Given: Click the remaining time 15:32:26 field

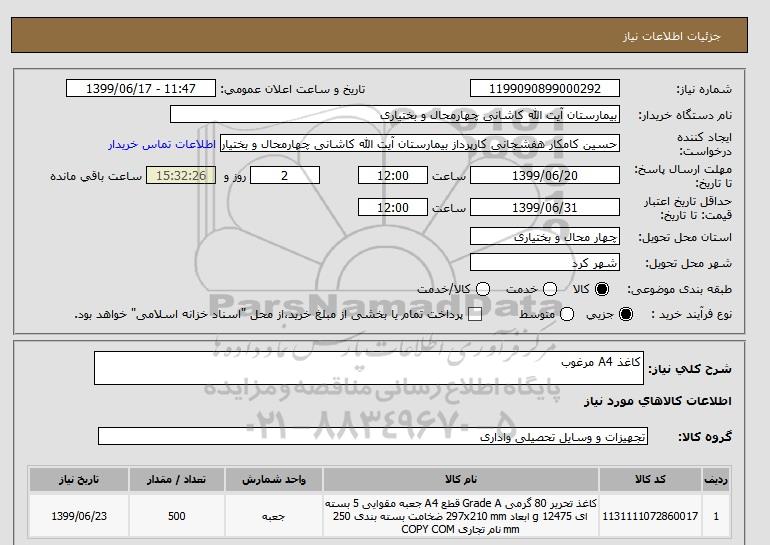Looking at the screenshot, I should click(181, 175).
